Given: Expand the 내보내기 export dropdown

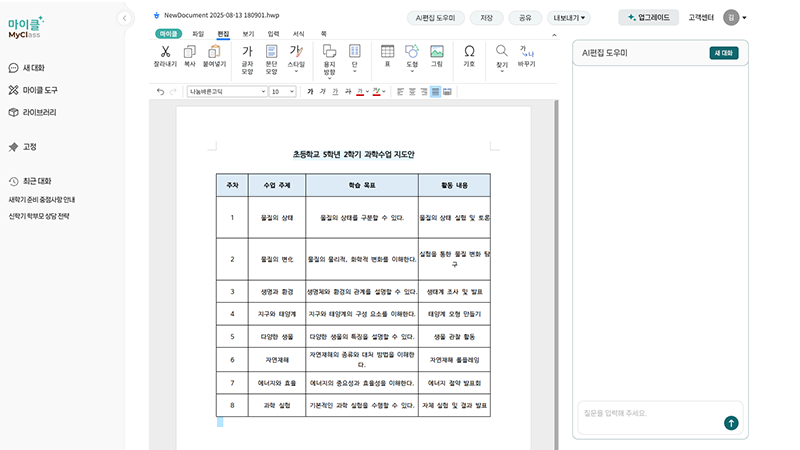Looking at the screenshot, I should click(570, 17).
